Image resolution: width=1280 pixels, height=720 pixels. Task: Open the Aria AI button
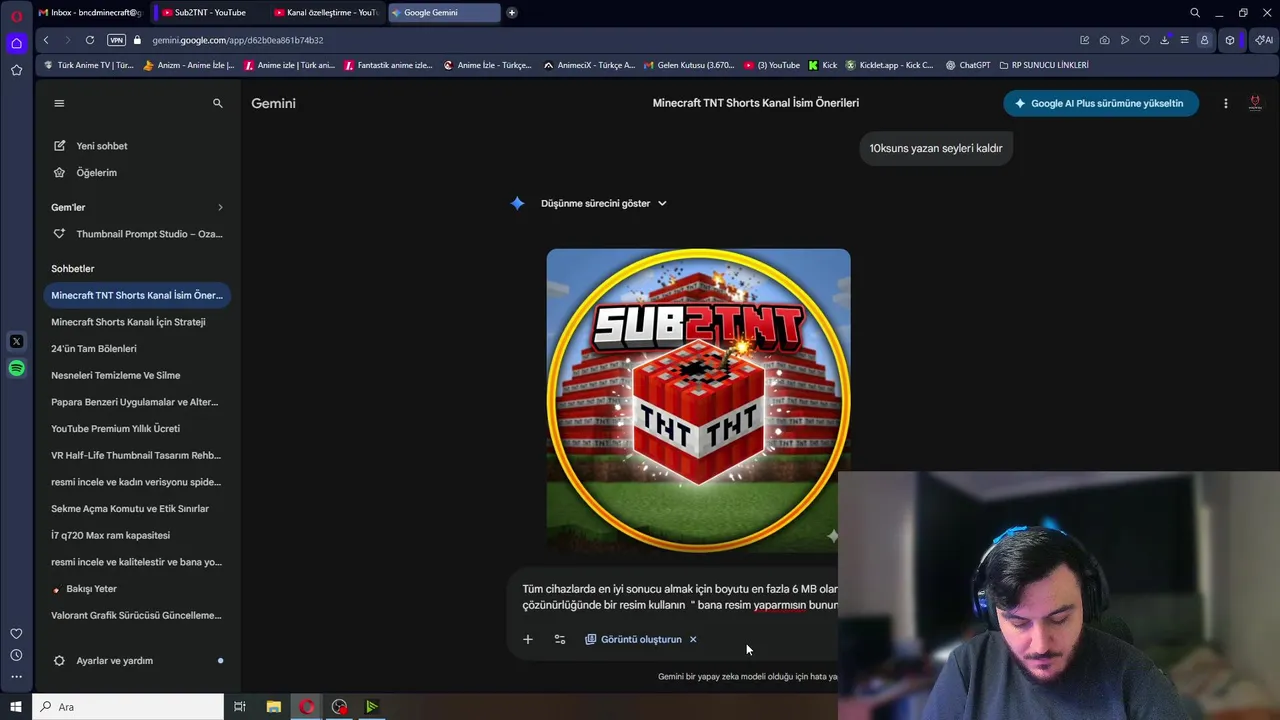coord(1264,40)
